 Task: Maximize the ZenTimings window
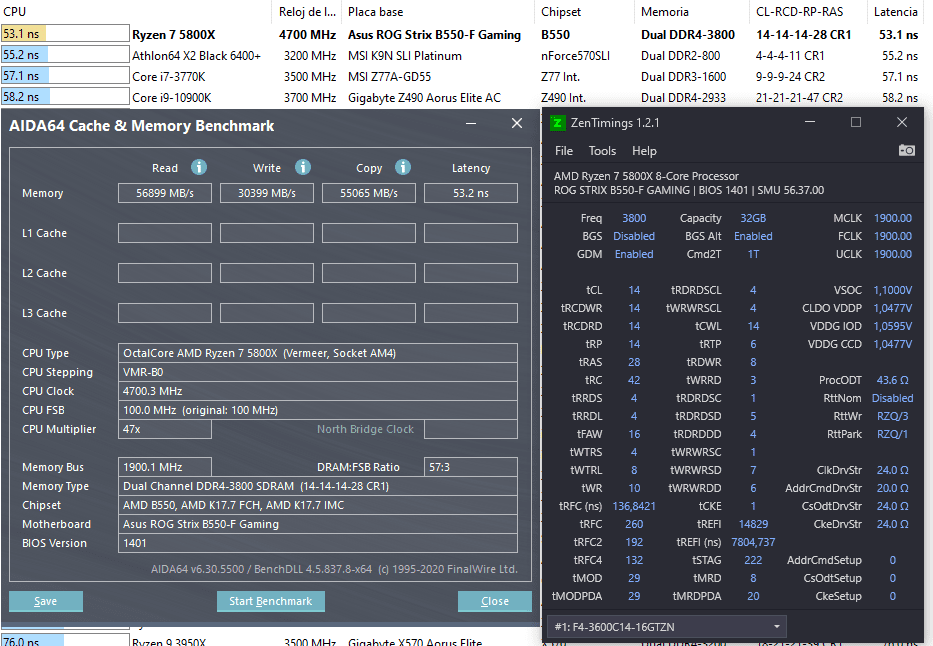pos(856,122)
